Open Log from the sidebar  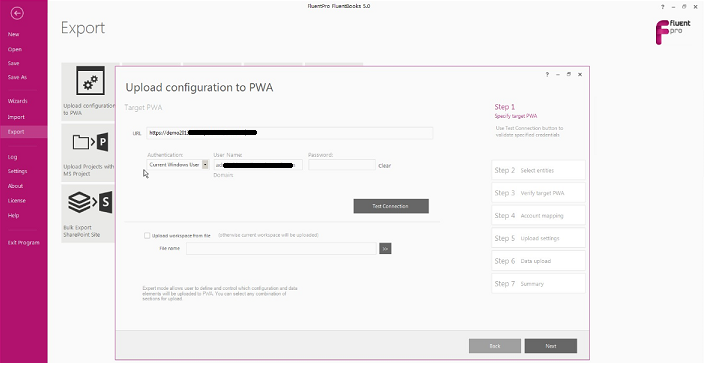12,157
